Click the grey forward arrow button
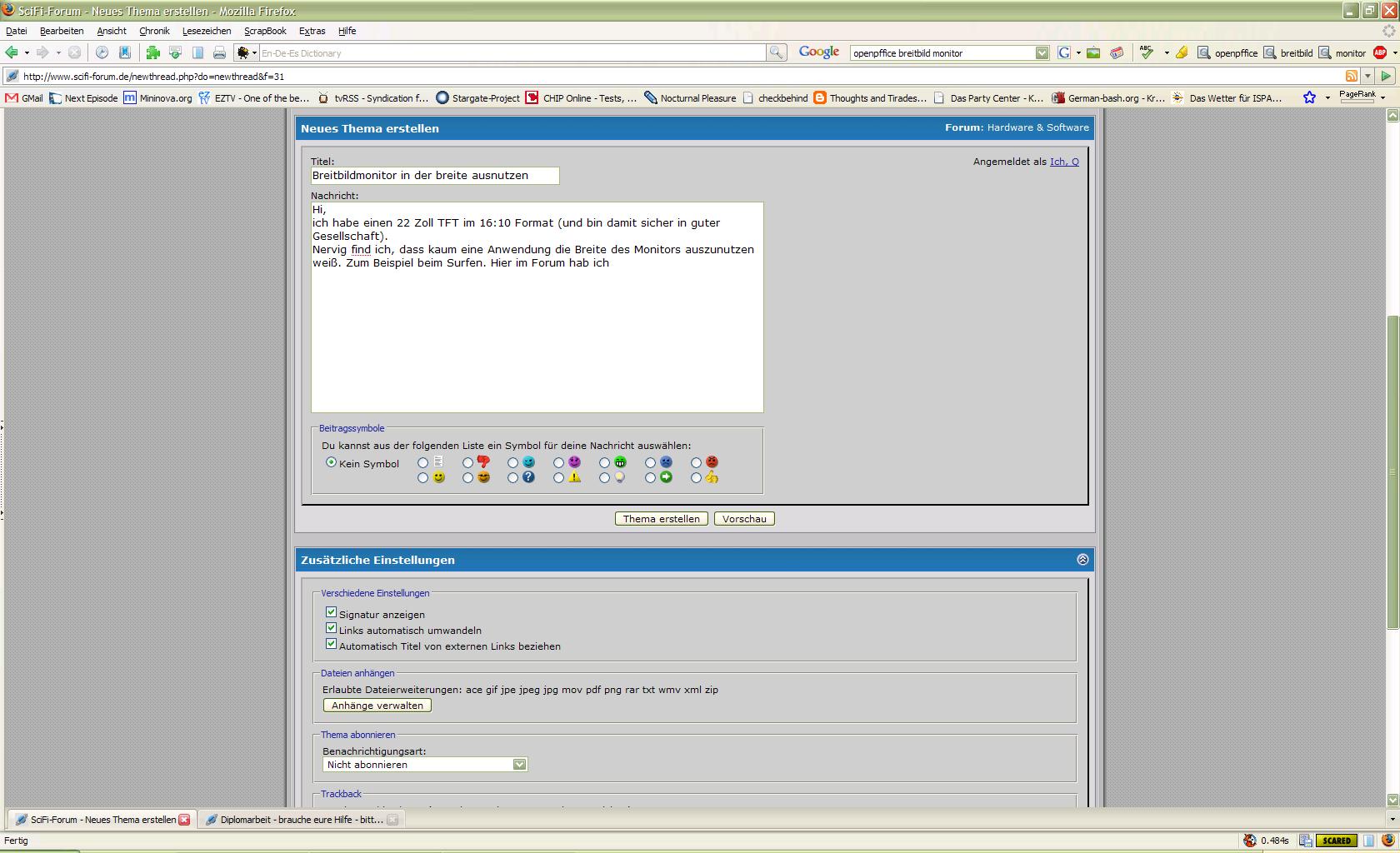1400x853 pixels. point(42,52)
